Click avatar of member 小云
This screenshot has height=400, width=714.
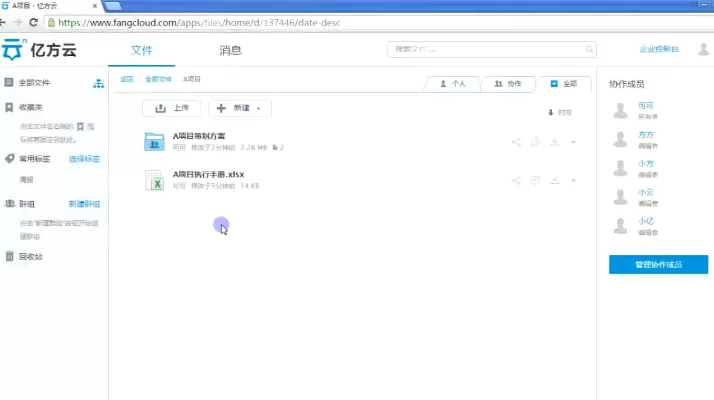coord(620,197)
